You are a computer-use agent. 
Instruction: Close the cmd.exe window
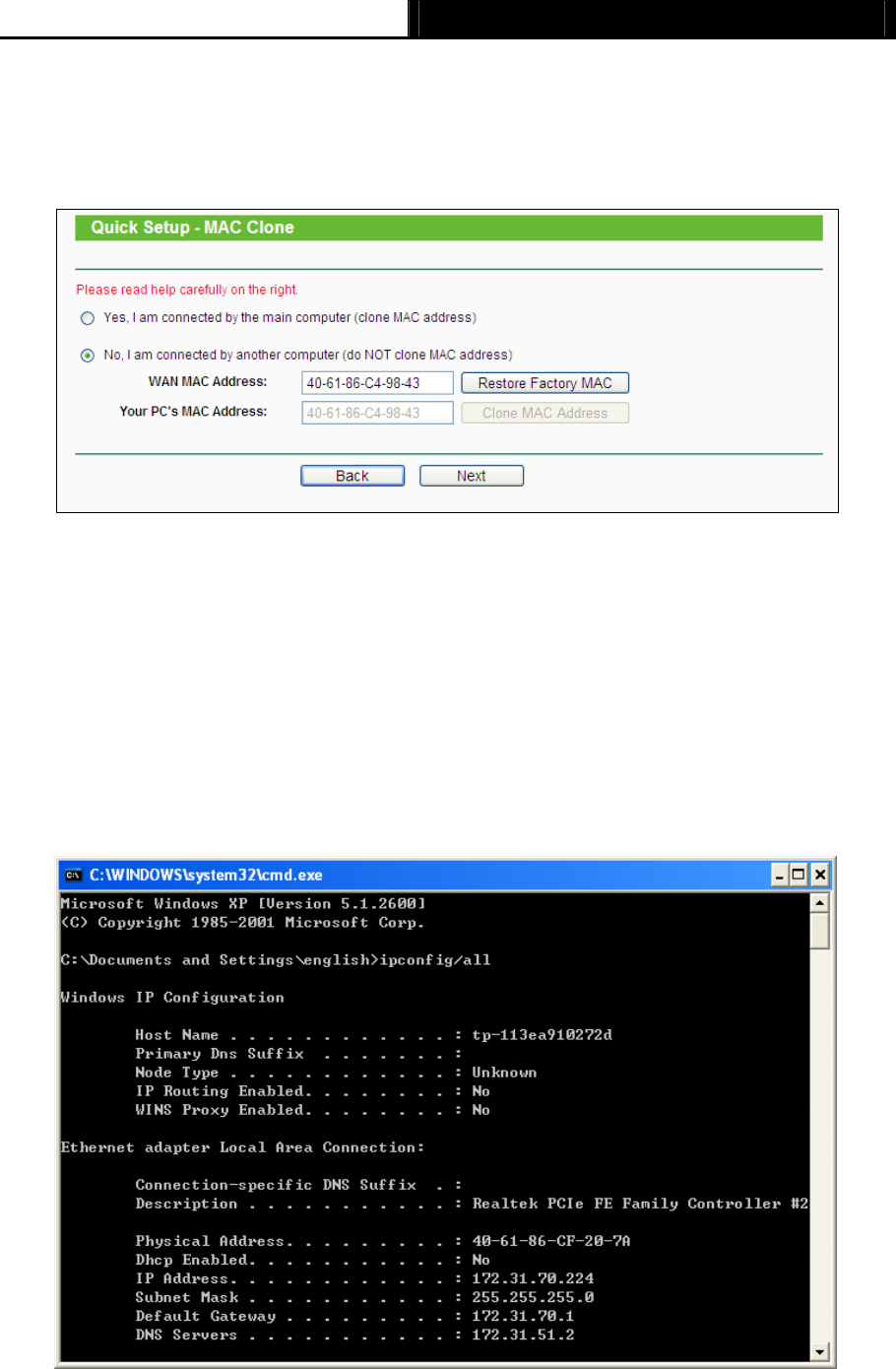(819, 875)
